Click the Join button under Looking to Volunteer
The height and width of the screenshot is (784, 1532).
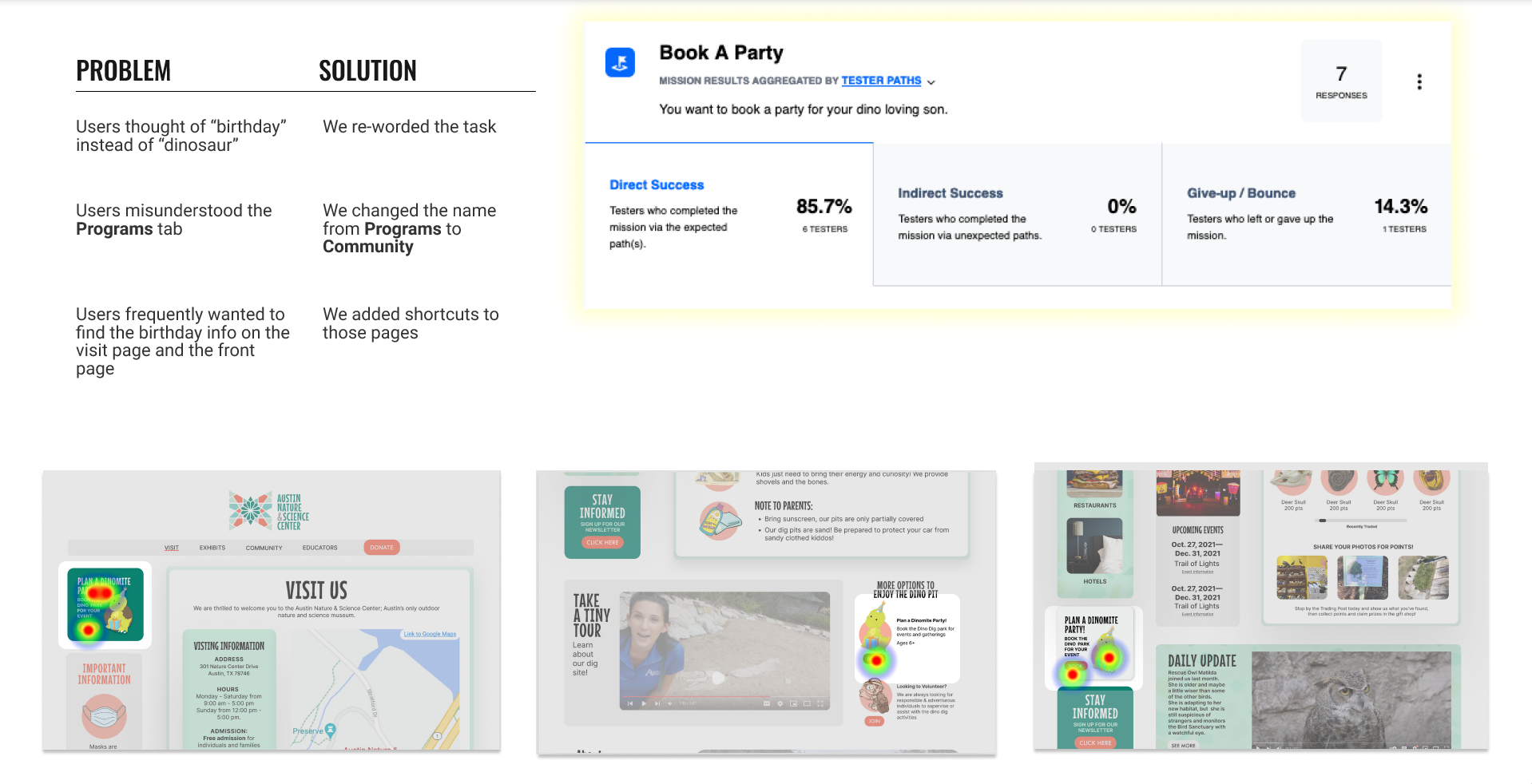tap(875, 721)
